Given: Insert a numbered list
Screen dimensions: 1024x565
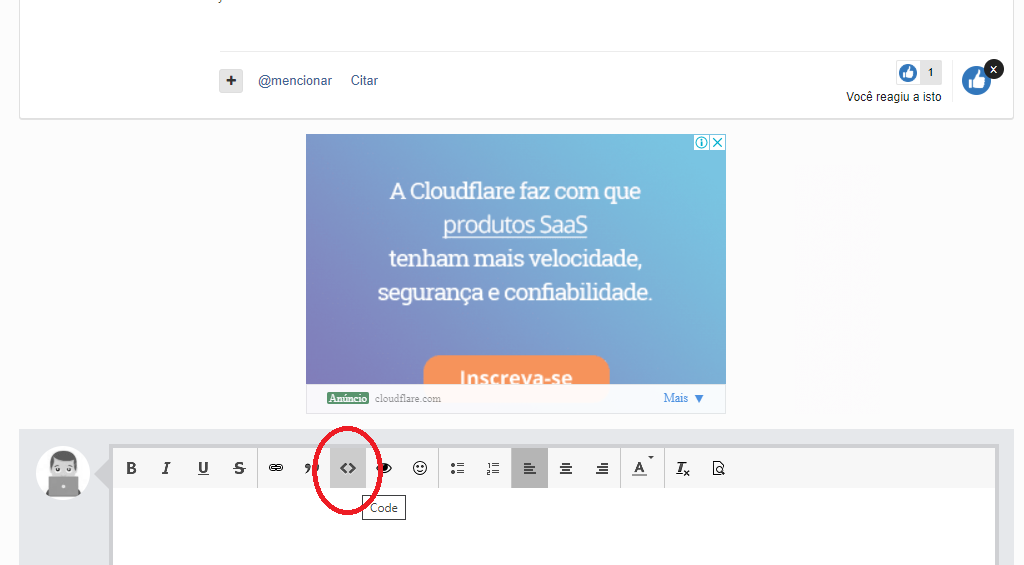Looking at the screenshot, I should point(493,468).
